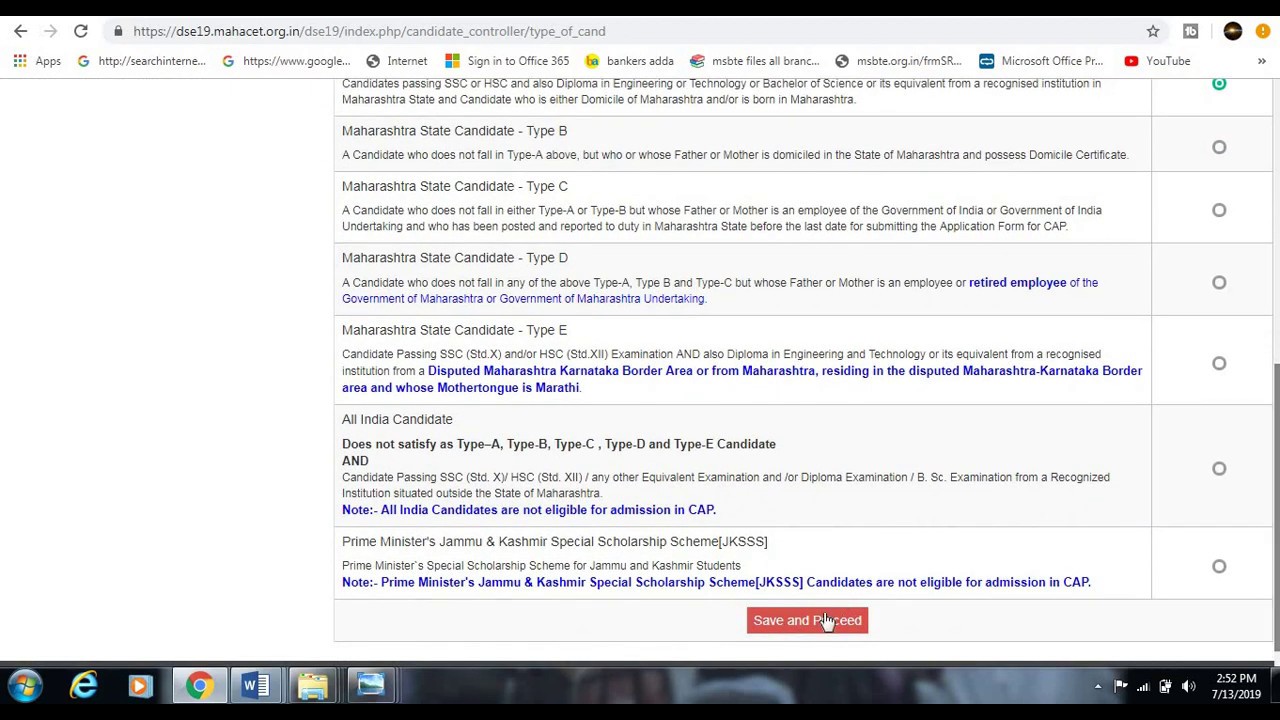Click Save and Proceed button

[807, 620]
